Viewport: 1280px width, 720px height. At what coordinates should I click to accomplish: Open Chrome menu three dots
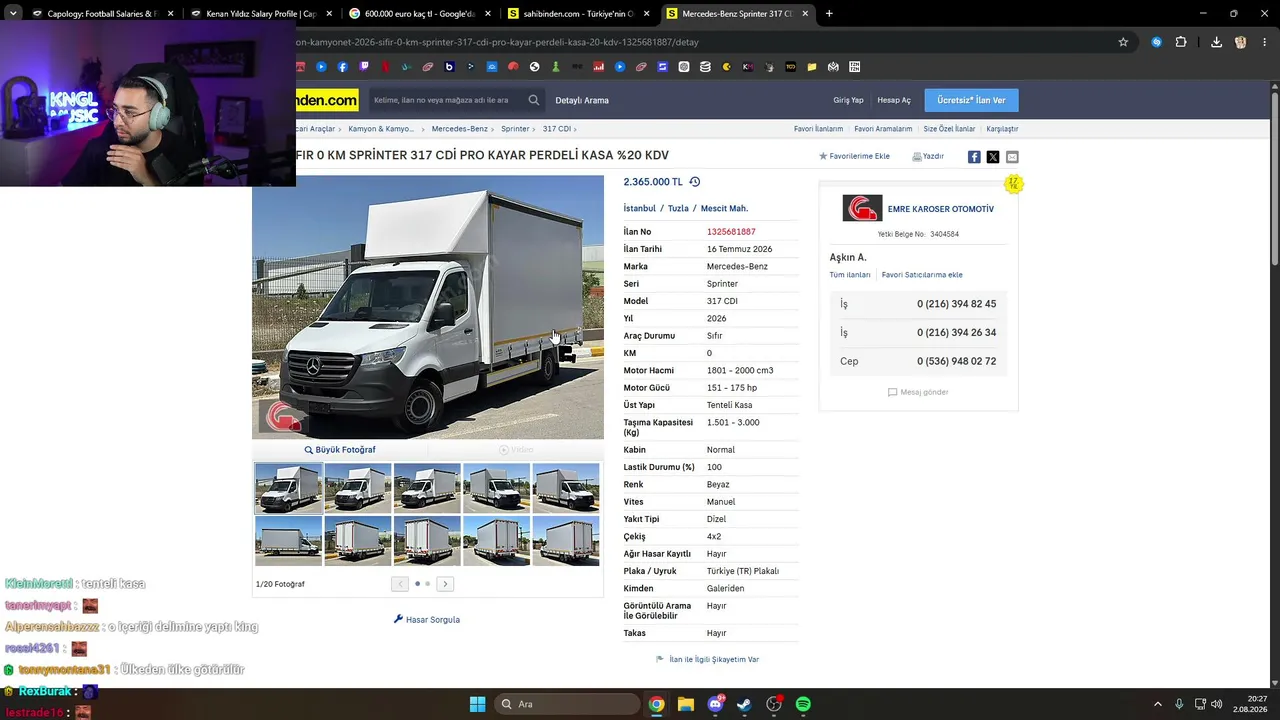(1264, 42)
